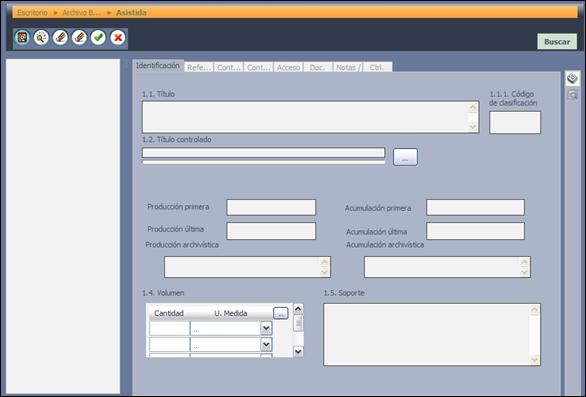Click the Volumen table scroll down arrow
The height and width of the screenshot is (397, 586).
298,351
